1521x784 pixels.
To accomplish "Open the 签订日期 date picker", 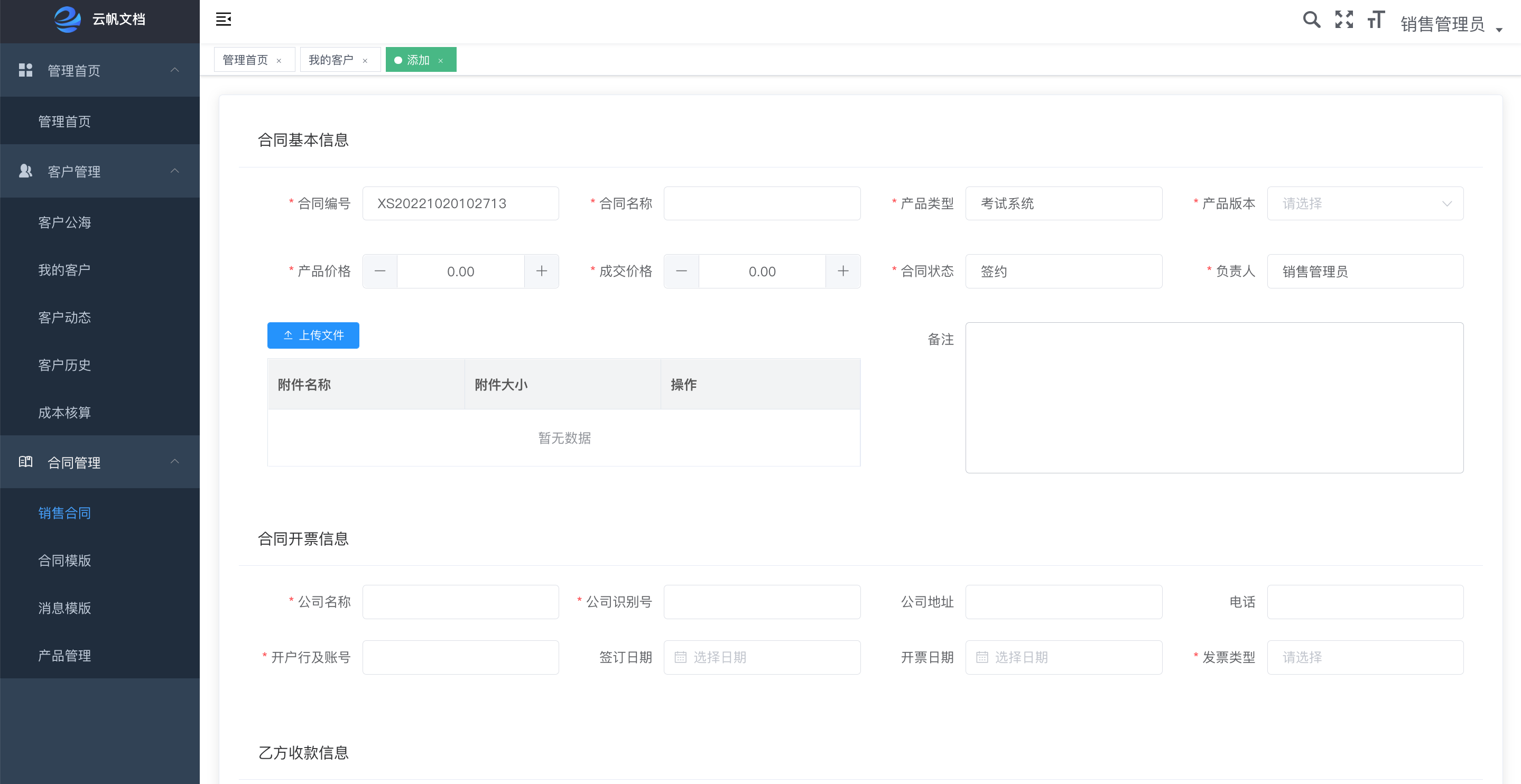I will 762,657.
